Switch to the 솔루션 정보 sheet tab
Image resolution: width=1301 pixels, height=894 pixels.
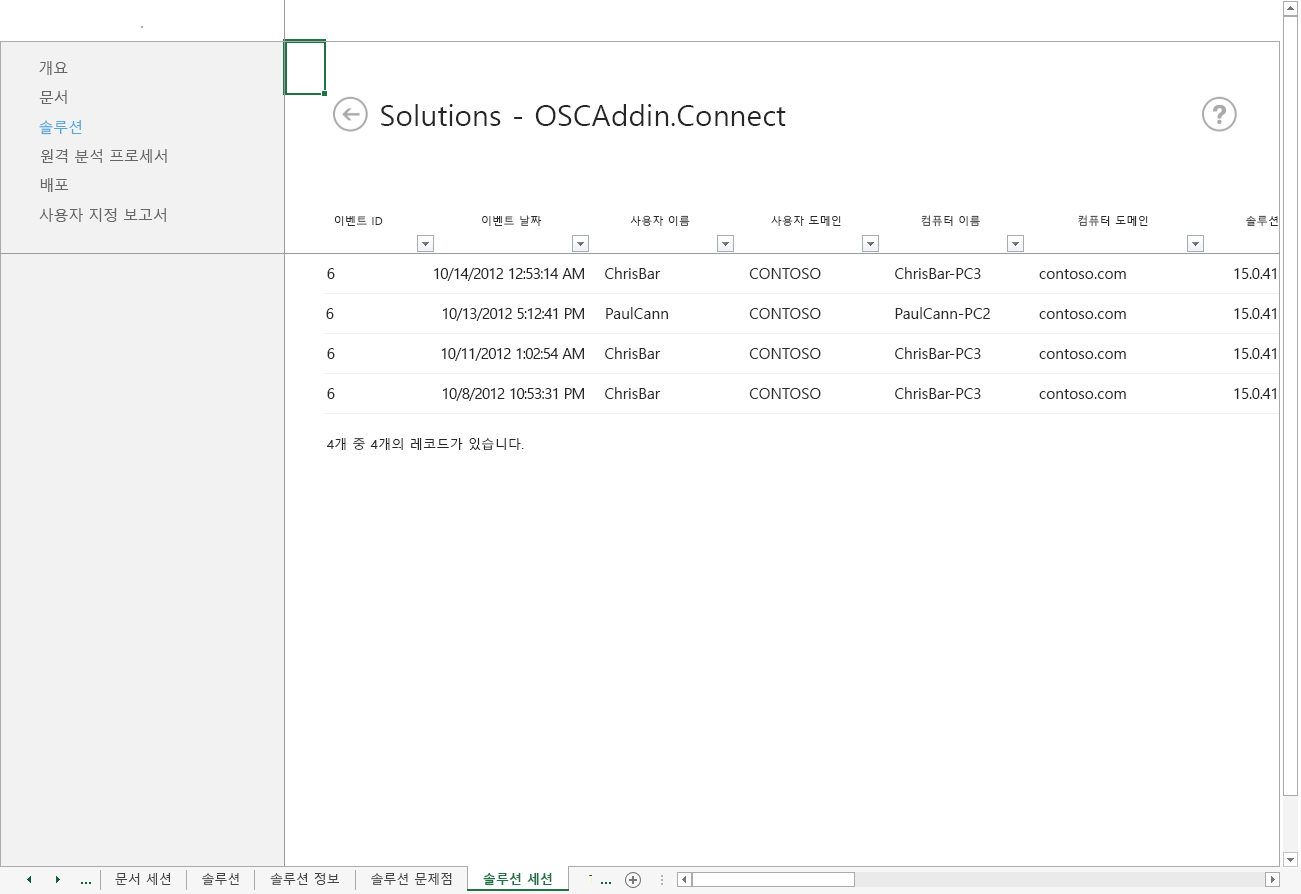point(305,879)
